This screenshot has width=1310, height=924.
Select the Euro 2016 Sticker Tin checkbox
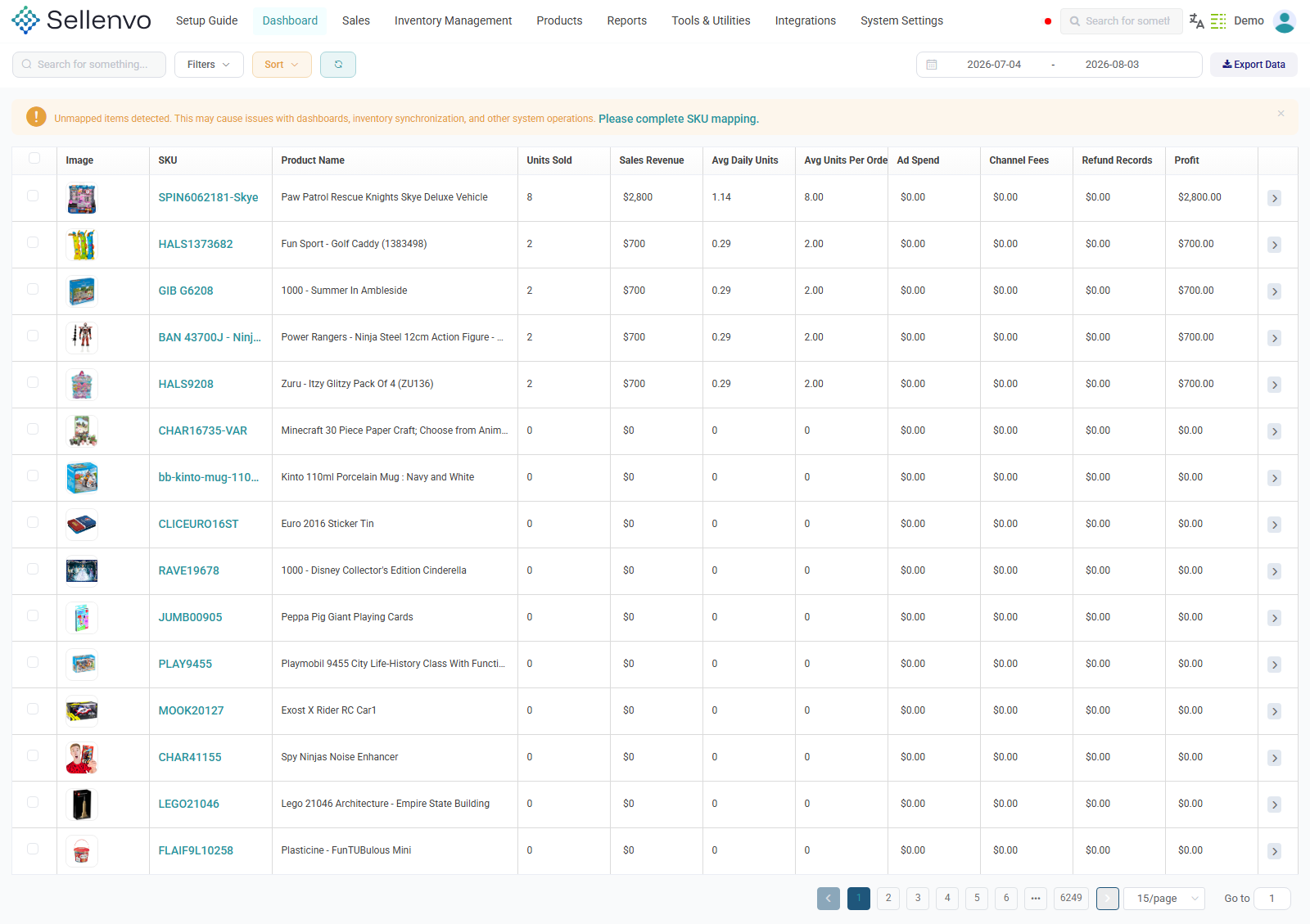tap(33, 522)
